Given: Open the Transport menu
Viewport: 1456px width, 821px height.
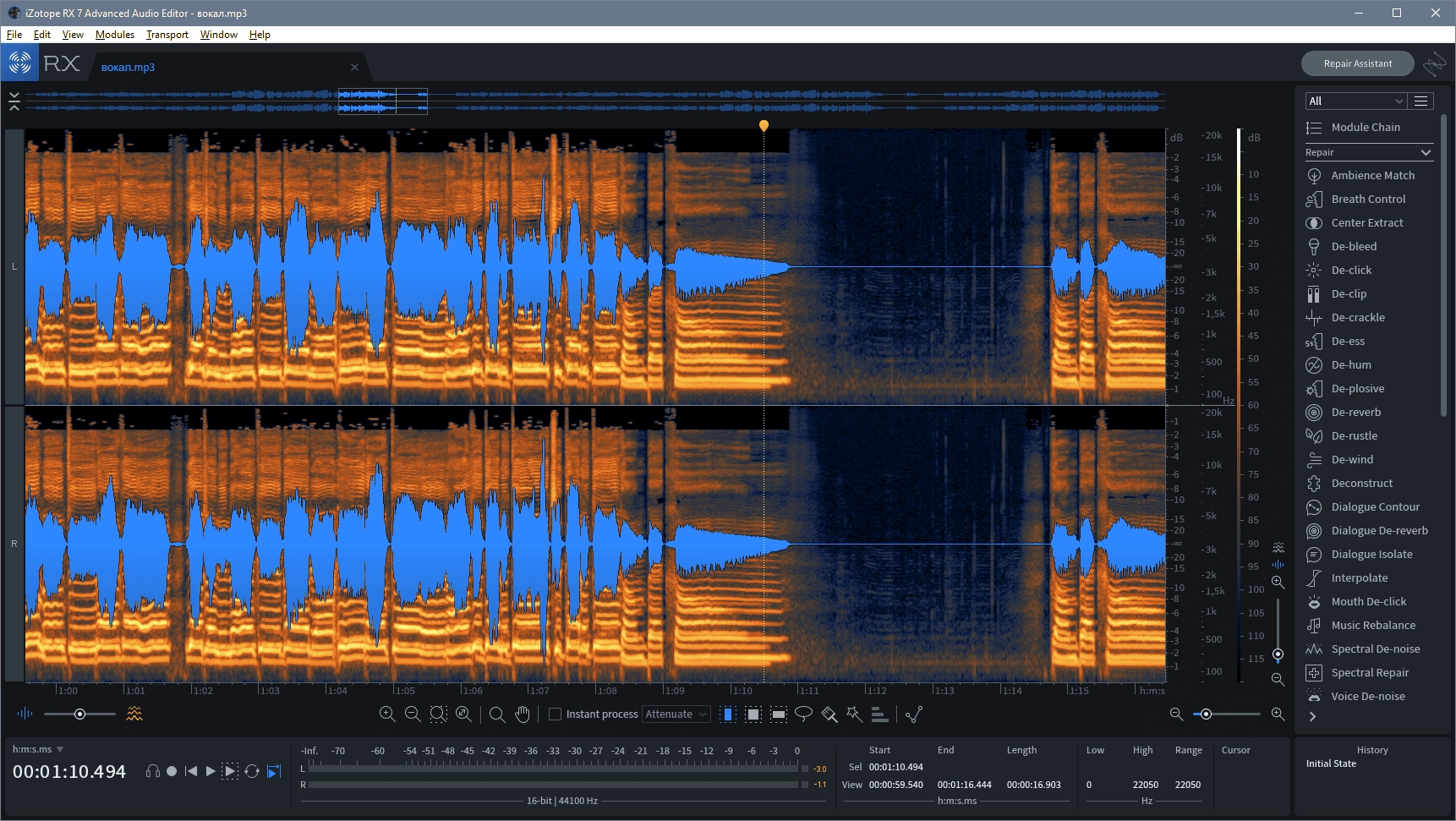Looking at the screenshot, I should 167,35.
